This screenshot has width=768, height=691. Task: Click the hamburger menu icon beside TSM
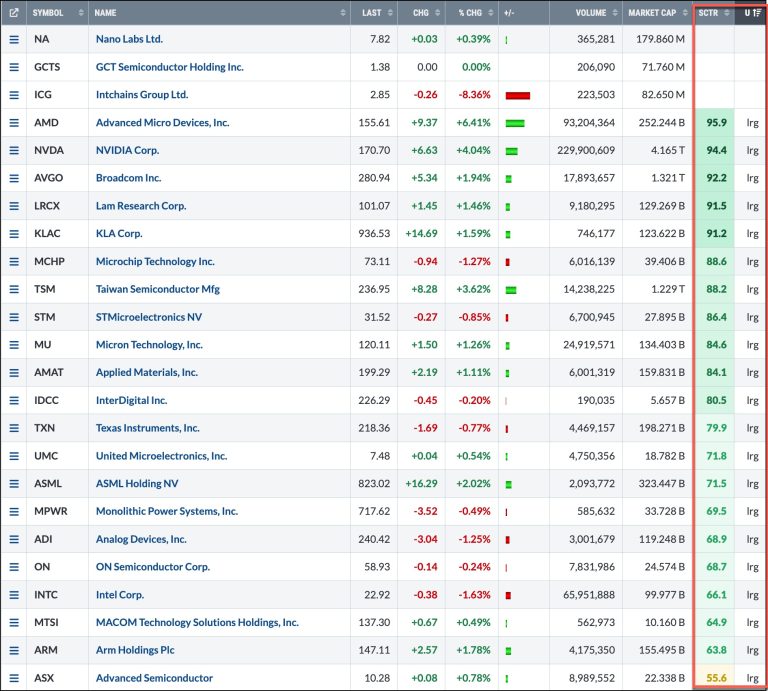[14, 289]
